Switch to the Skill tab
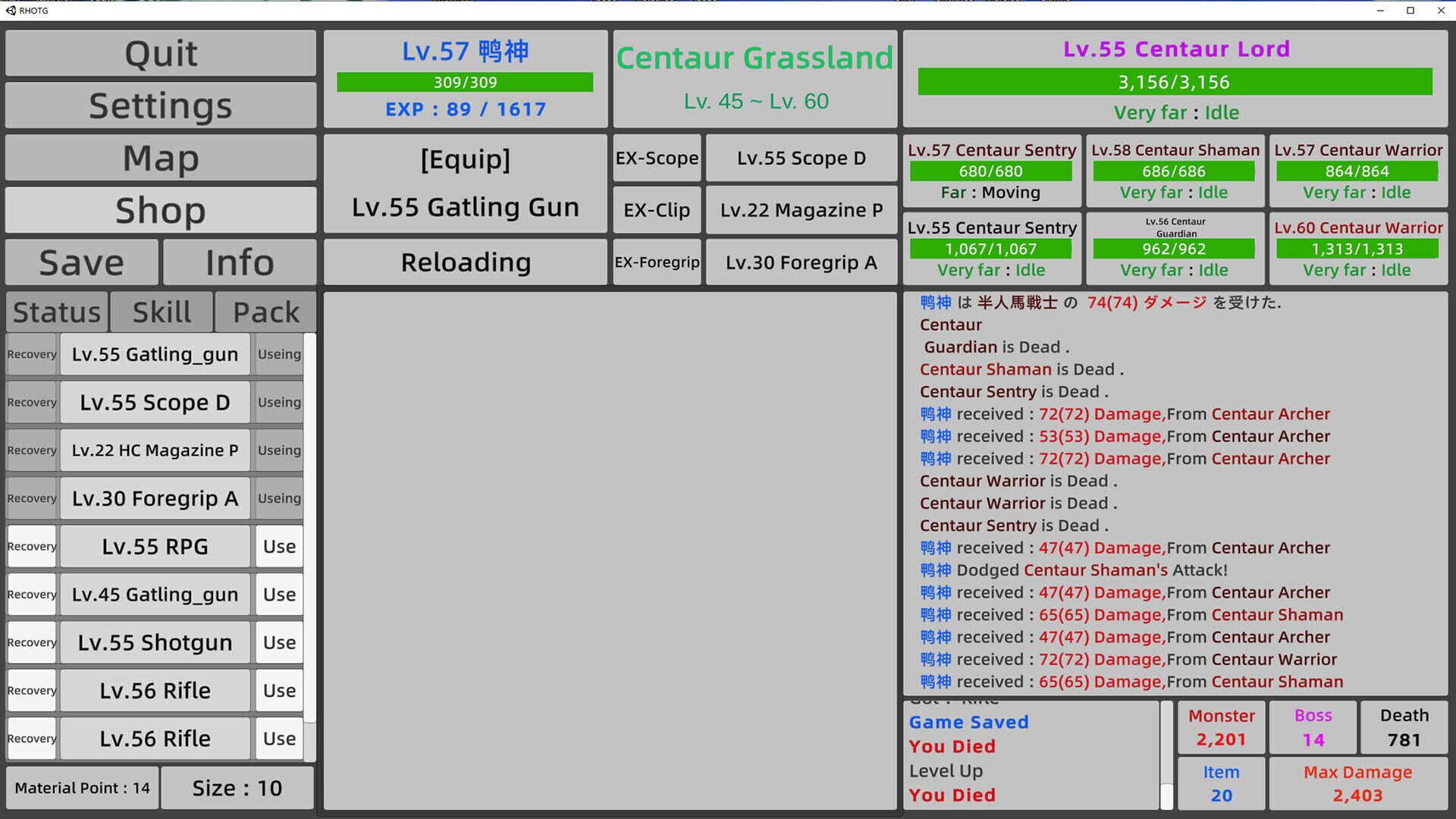Screen dimensions: 1456x819 [161, 311]
